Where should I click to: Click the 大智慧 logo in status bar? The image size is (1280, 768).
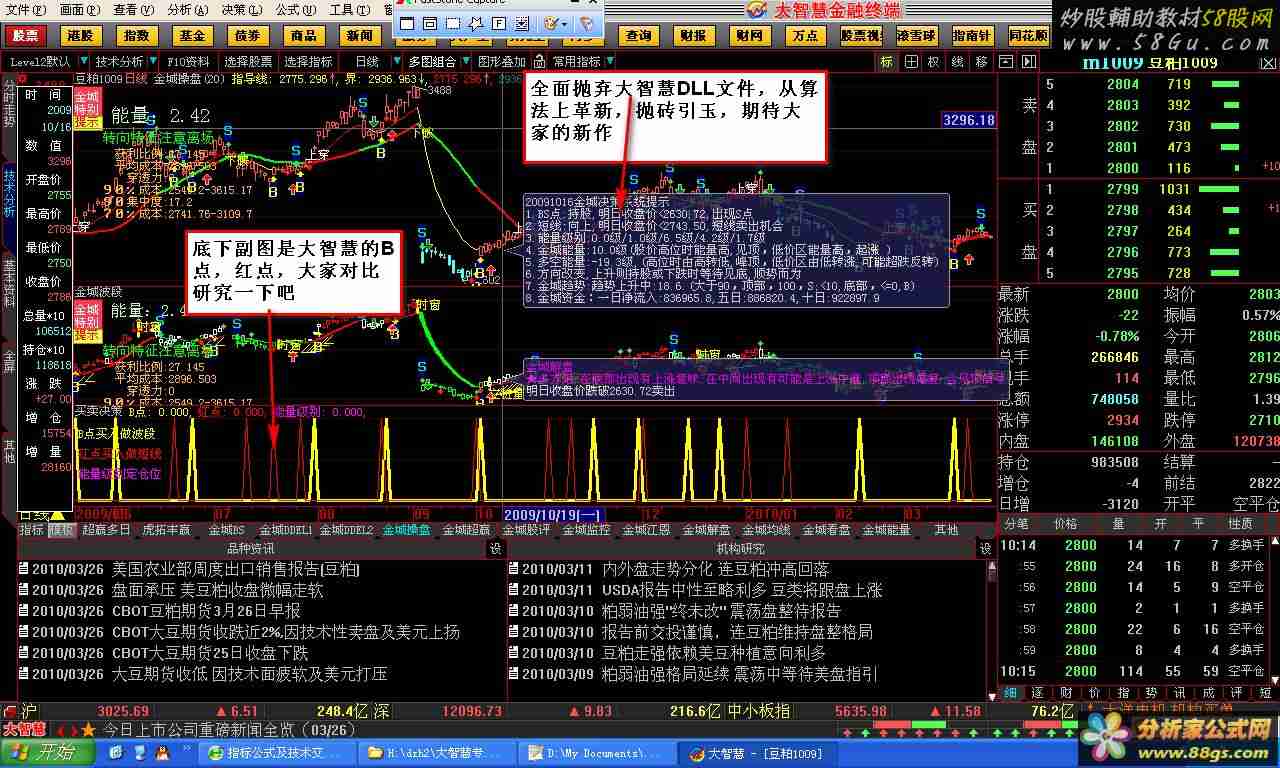pos(24,728)
